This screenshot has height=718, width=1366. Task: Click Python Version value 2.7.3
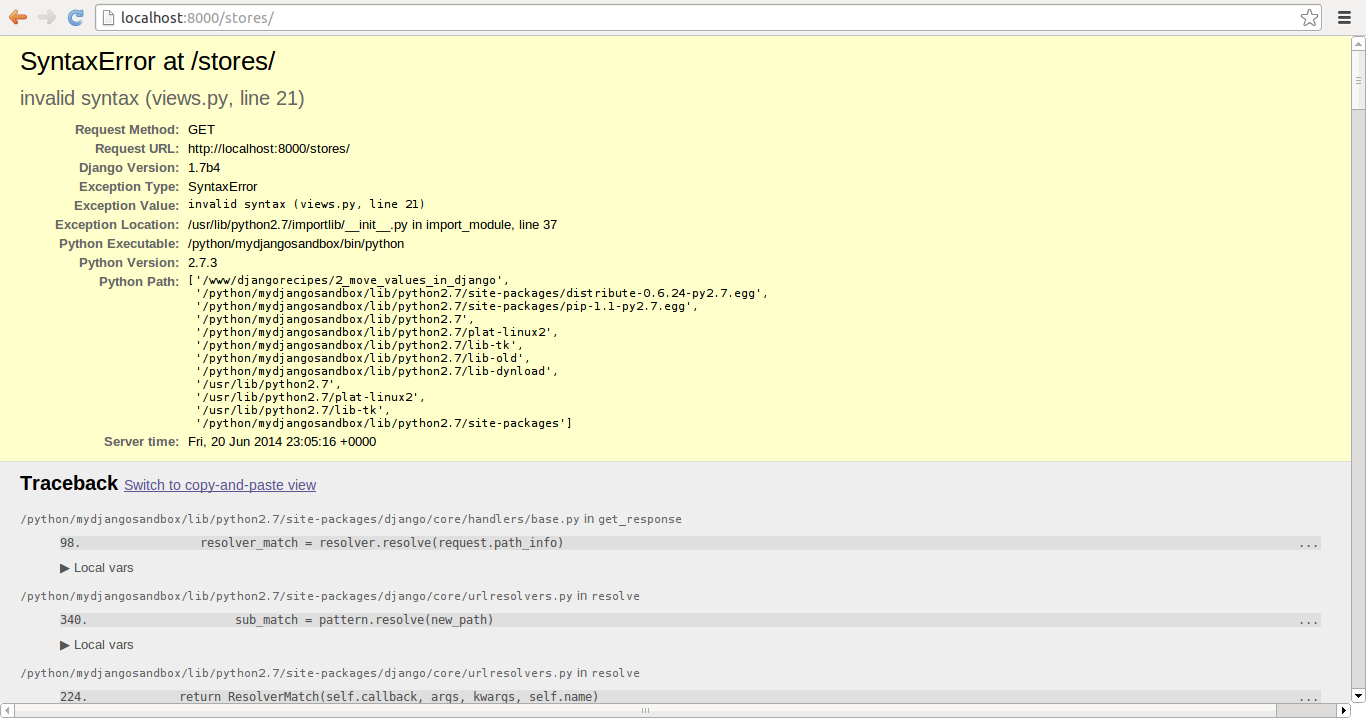coord(202,263)
